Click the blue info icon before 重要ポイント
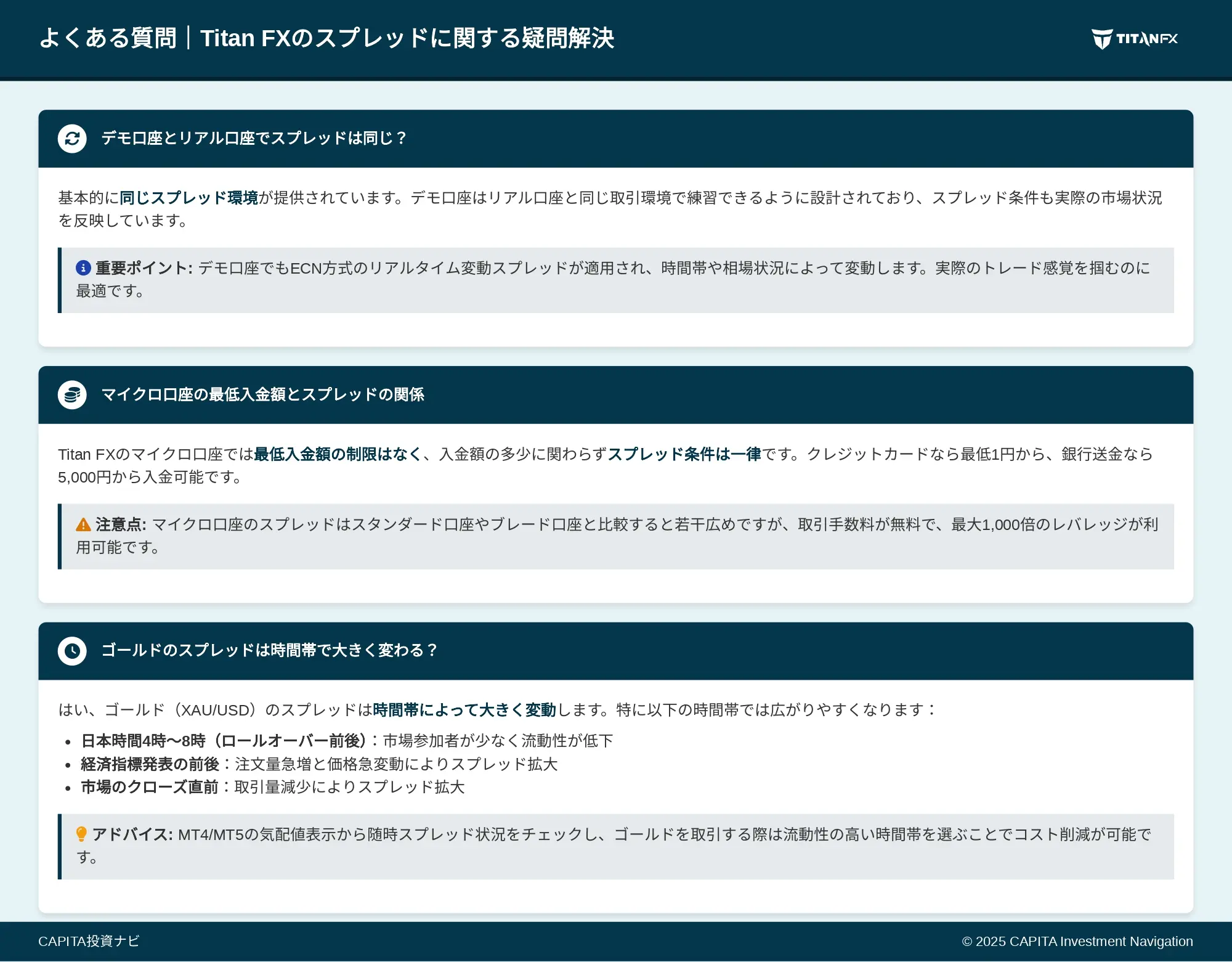Image resolution: width=1232 pixels, height=962 pixels. click(x=83, y=268)
